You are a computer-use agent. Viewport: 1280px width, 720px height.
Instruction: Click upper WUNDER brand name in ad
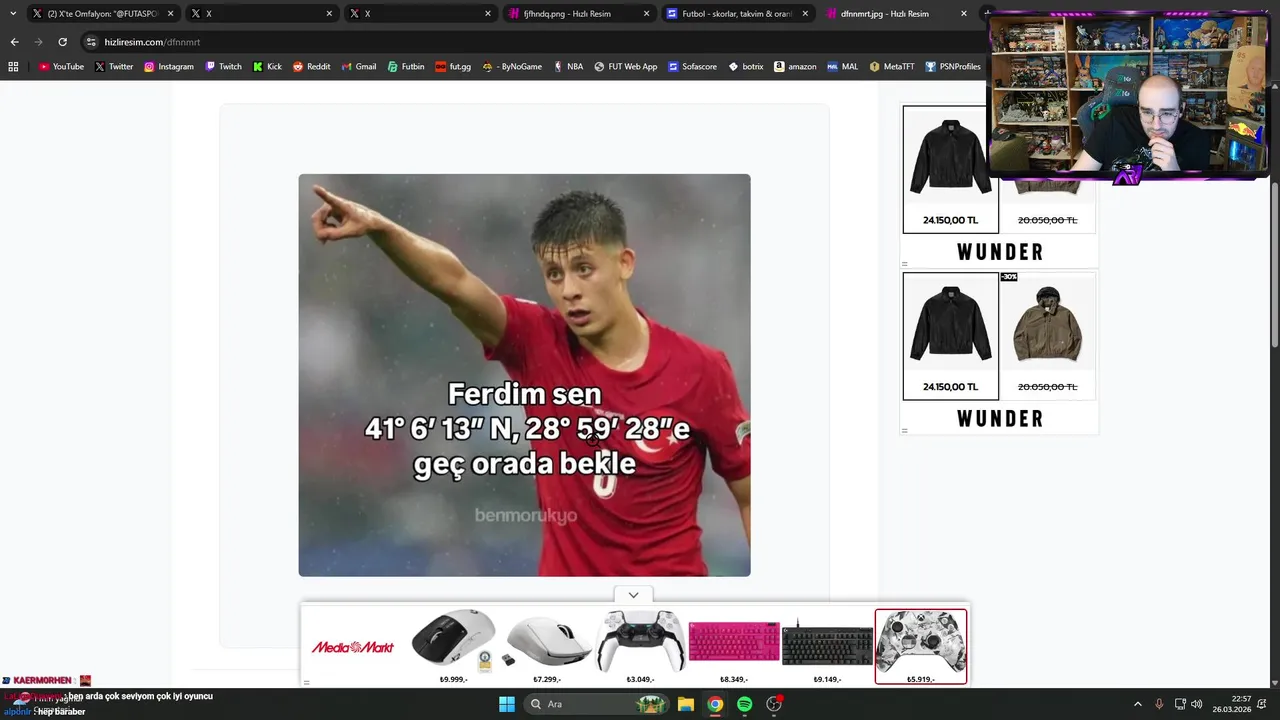[x=1000, y=252]
